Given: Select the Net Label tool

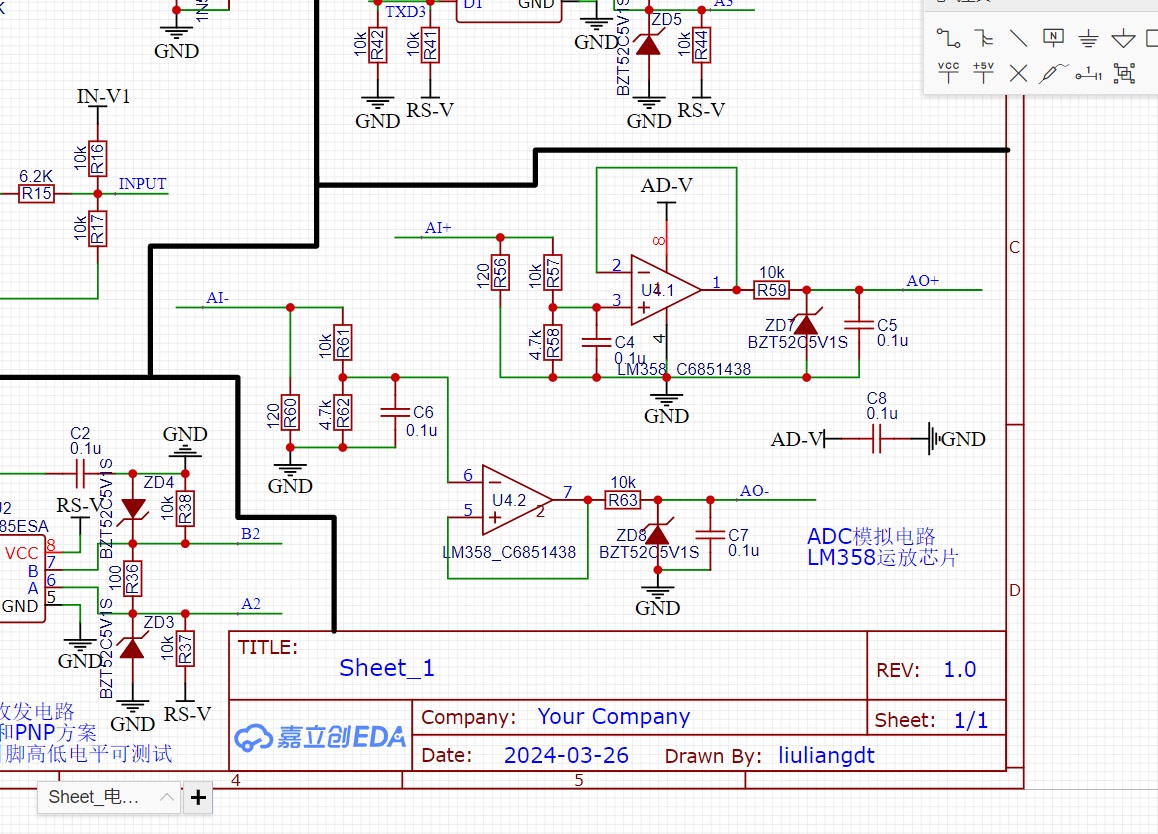Looking at the screenshot, I should [1053, 38].
